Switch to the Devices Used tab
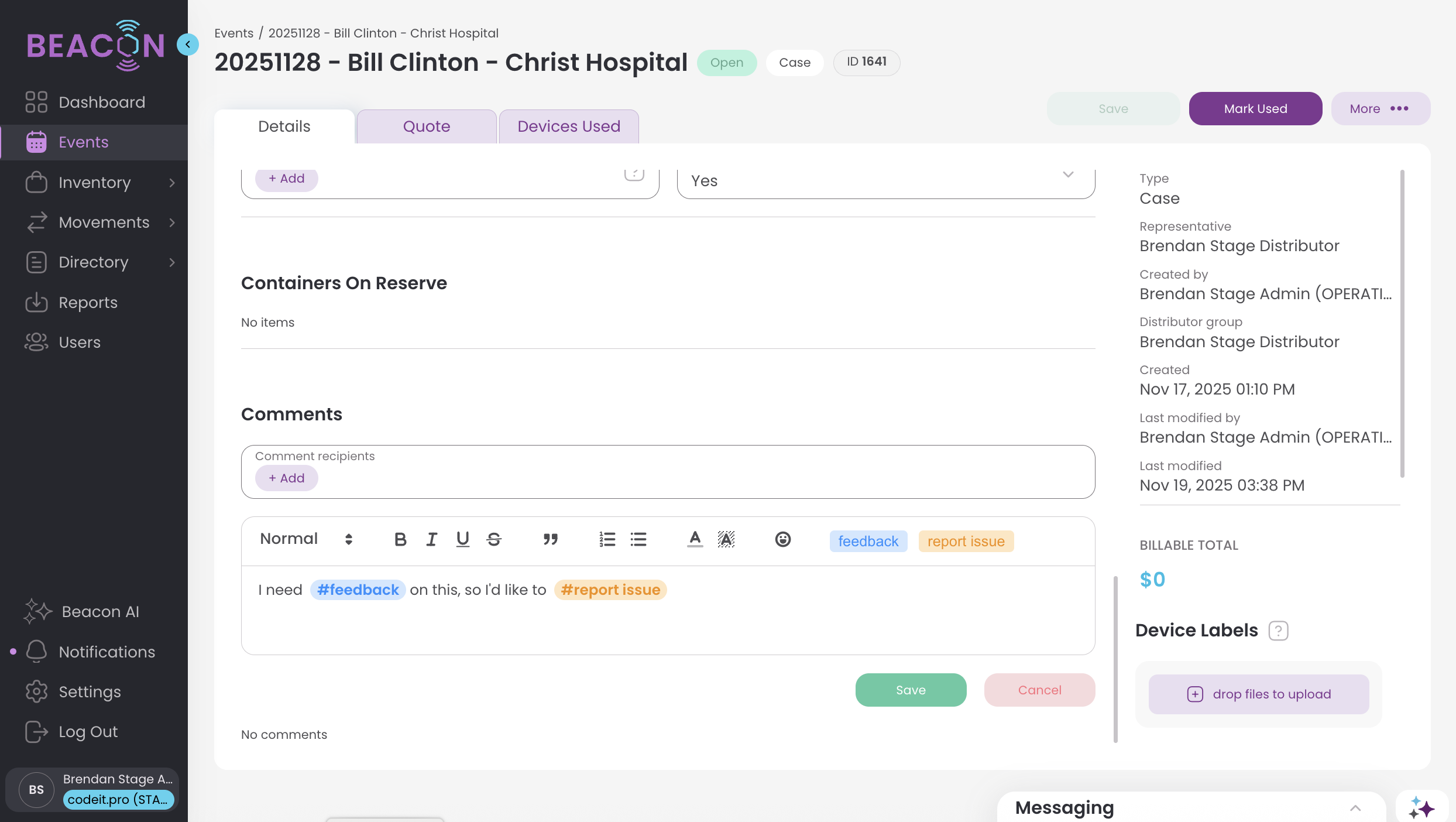The height and width of the screenshot is (822, 1456). [x=569, y=126]
